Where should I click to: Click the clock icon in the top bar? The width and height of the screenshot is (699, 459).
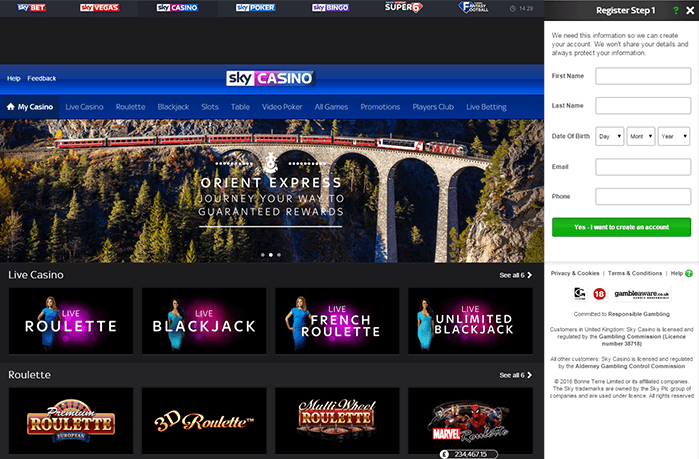[x=513, y=8]
